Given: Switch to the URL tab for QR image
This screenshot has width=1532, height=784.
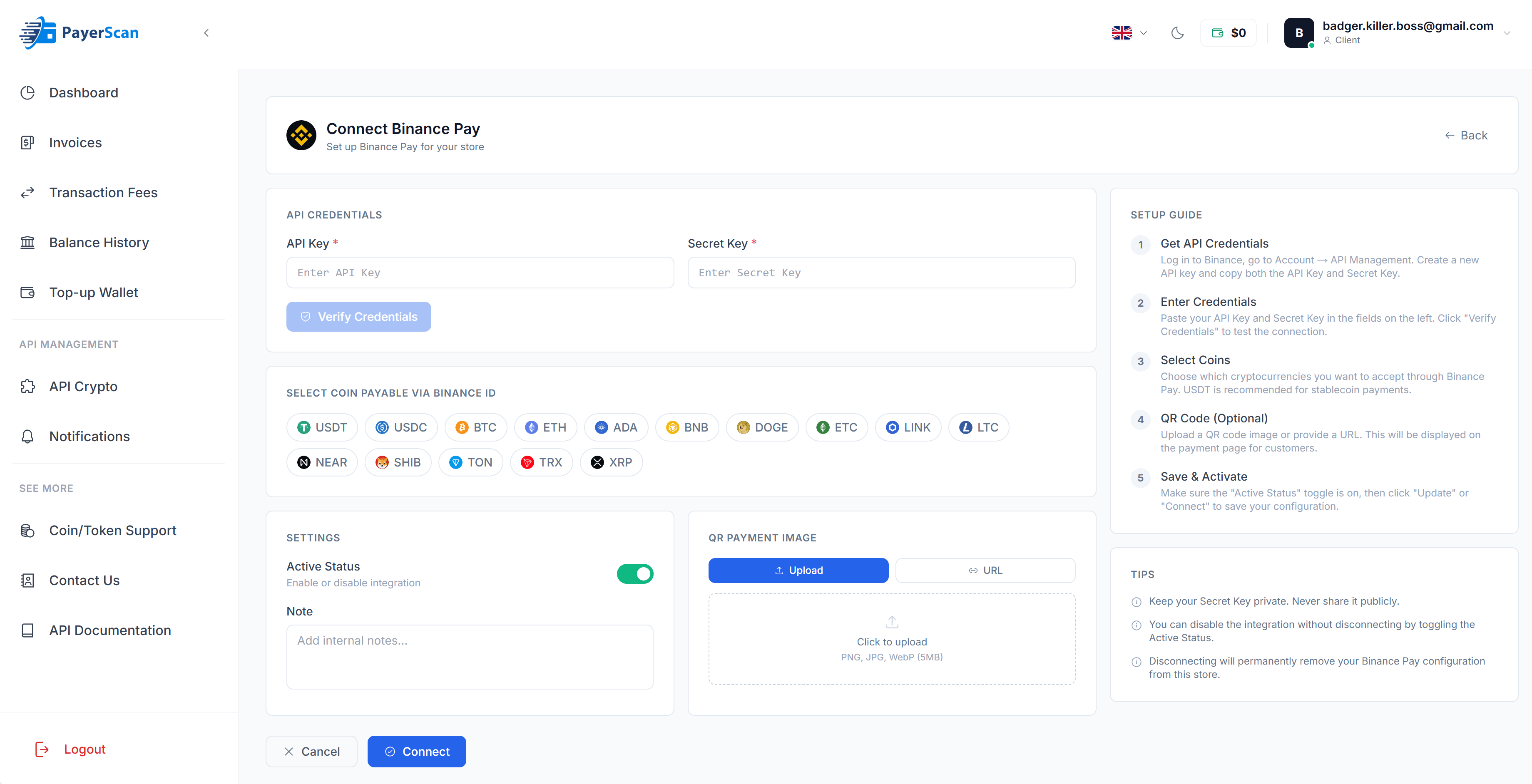Looking at the screenshot, I should click(x=985, y=570).
